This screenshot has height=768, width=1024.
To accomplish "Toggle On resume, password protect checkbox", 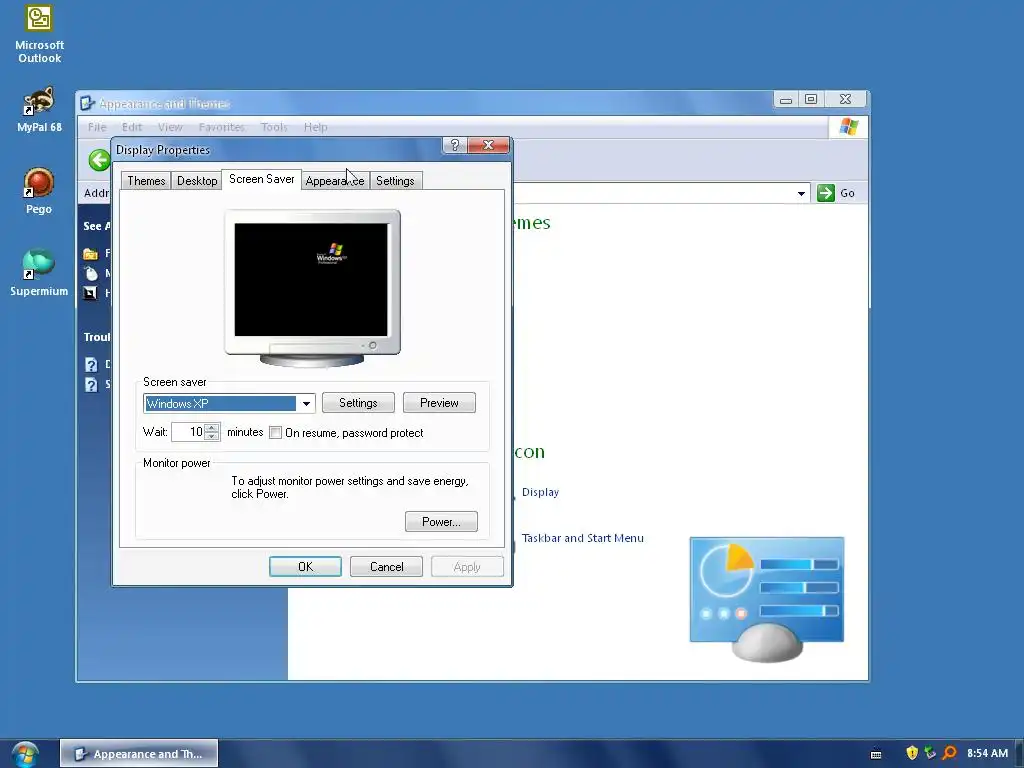I will 276,433.
